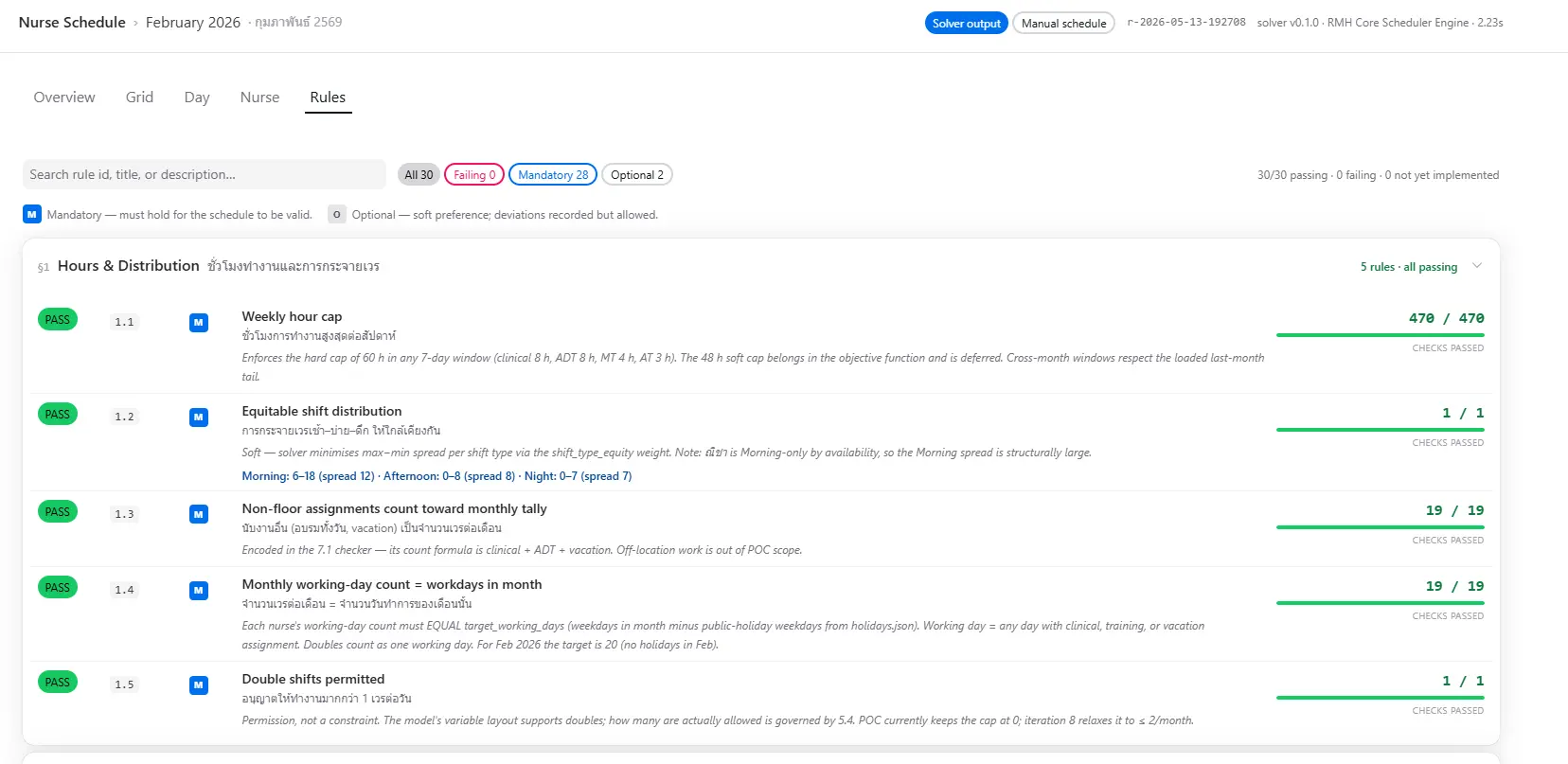Click rule number 1.1 label
The height and width of the screenshot is (764, 1568).
pyautogui.click(x=124, y=322)
